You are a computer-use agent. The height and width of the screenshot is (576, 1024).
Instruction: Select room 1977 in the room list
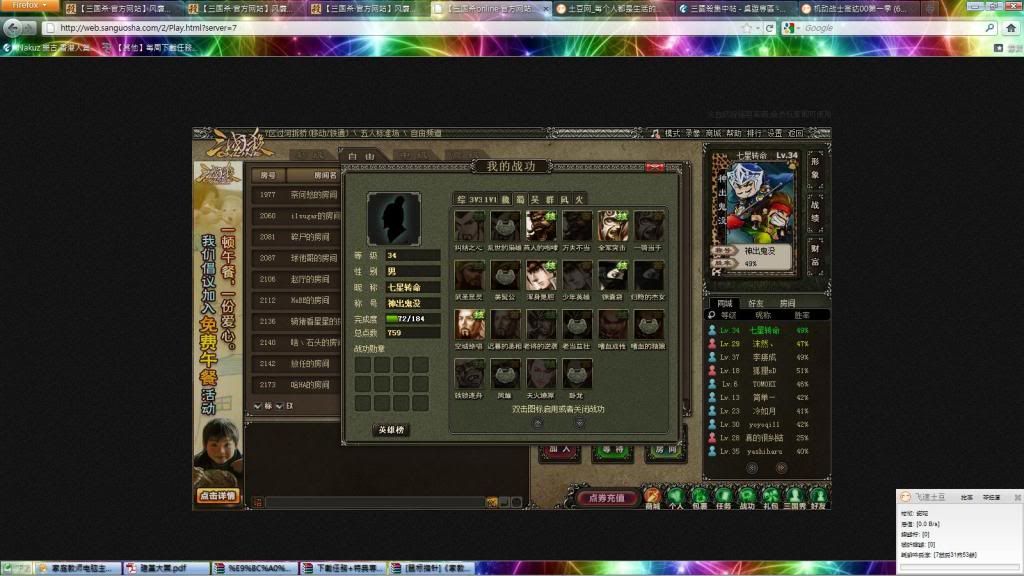[x=296, y=195]
